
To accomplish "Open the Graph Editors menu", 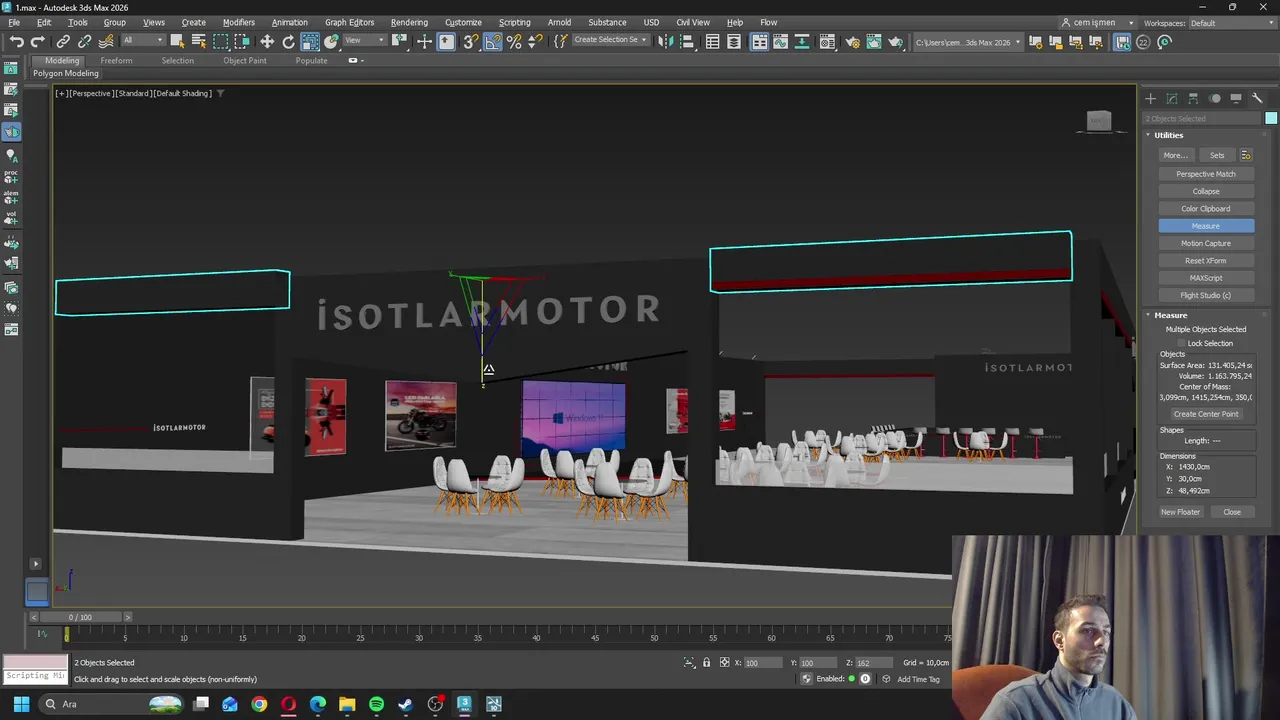I will pos(349,22).
